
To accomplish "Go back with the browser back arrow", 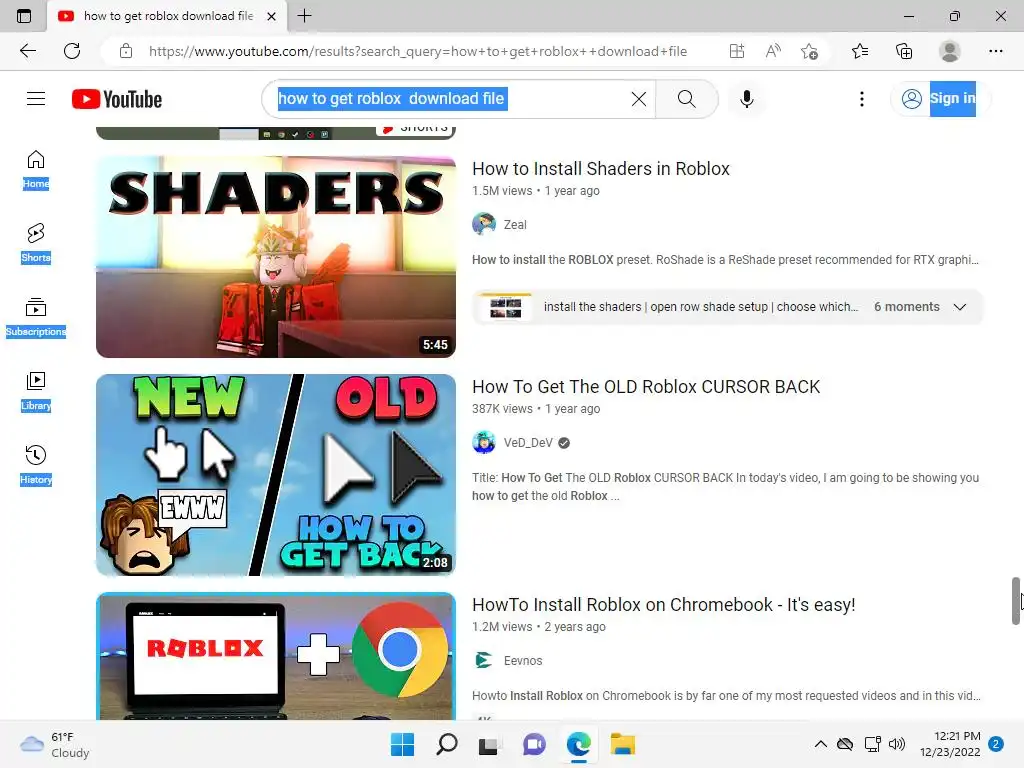I will pyautogui.click(x=27, y=51).
